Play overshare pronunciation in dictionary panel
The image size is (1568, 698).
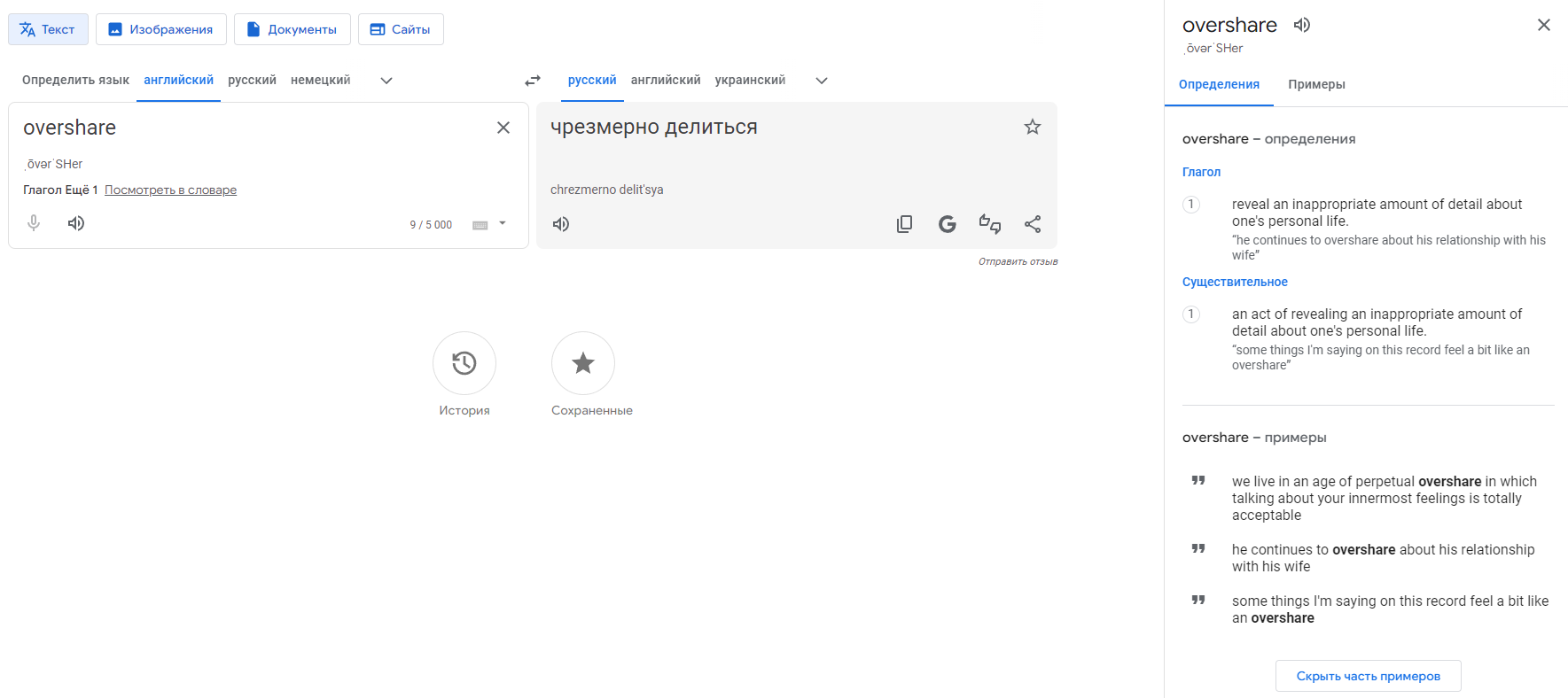click(1301, 25)
